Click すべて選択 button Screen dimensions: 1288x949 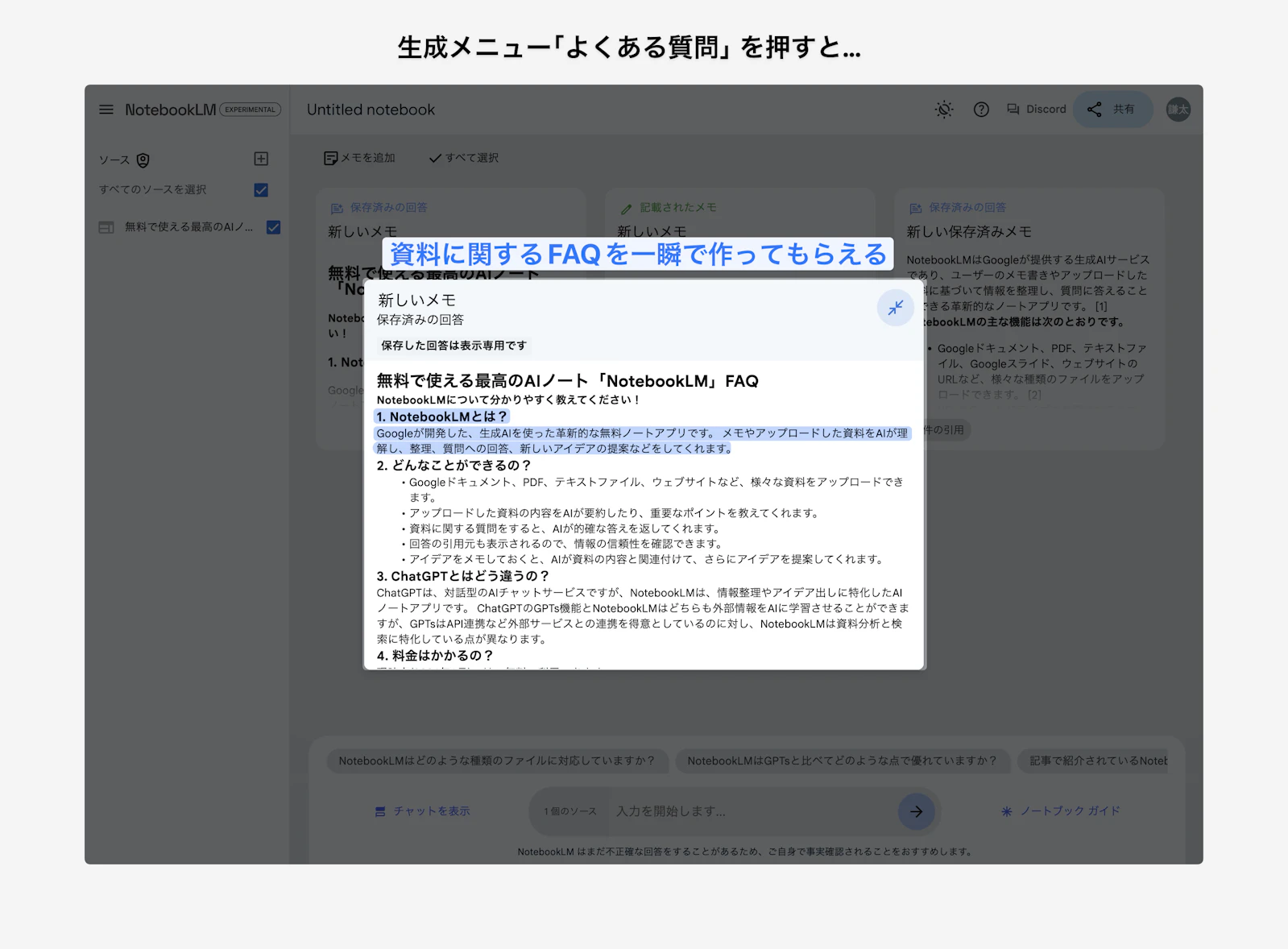pyautogui.click(x=464, y=158)
